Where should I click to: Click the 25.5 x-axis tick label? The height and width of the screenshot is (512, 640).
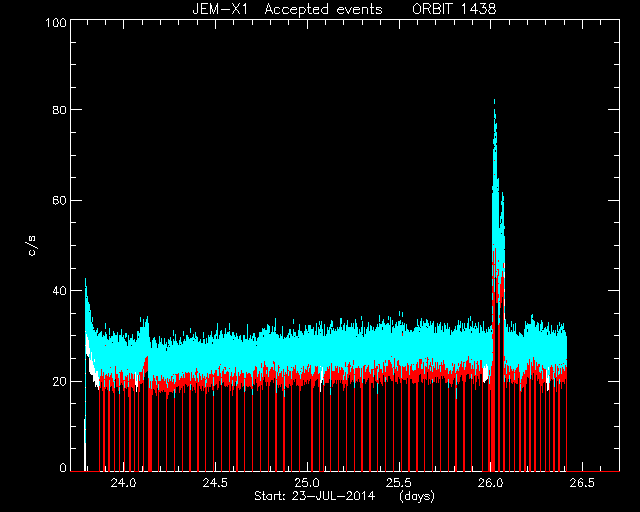coord(399,483)
